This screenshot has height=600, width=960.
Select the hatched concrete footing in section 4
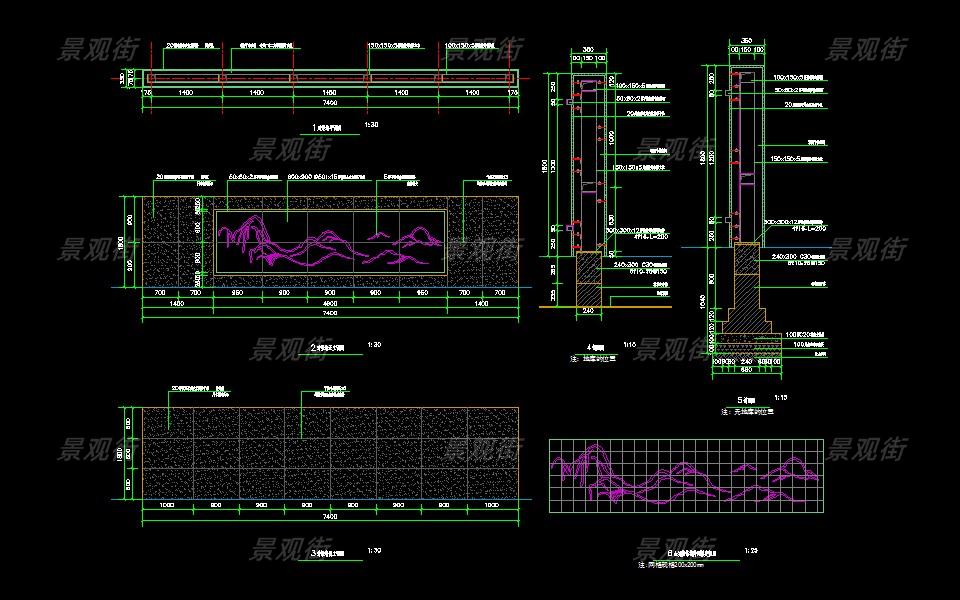[x=588, y=279]
